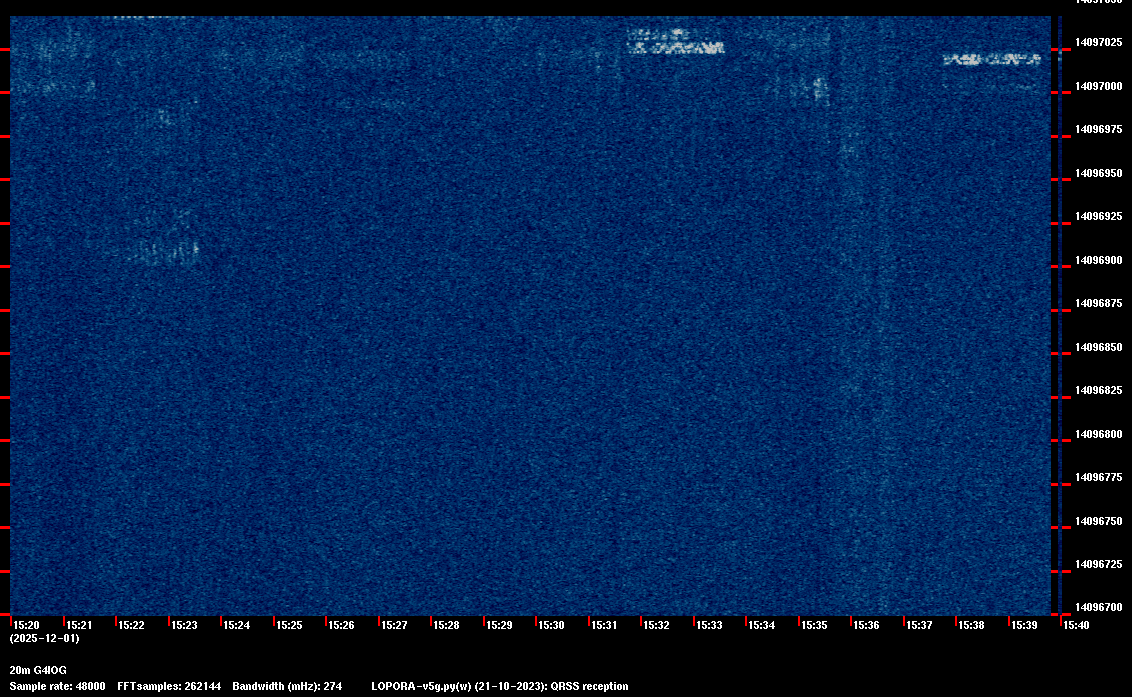This screenshot has height=697, width=1132.
Task: Click the 15:30 time axis label
Action: [551, 625]
